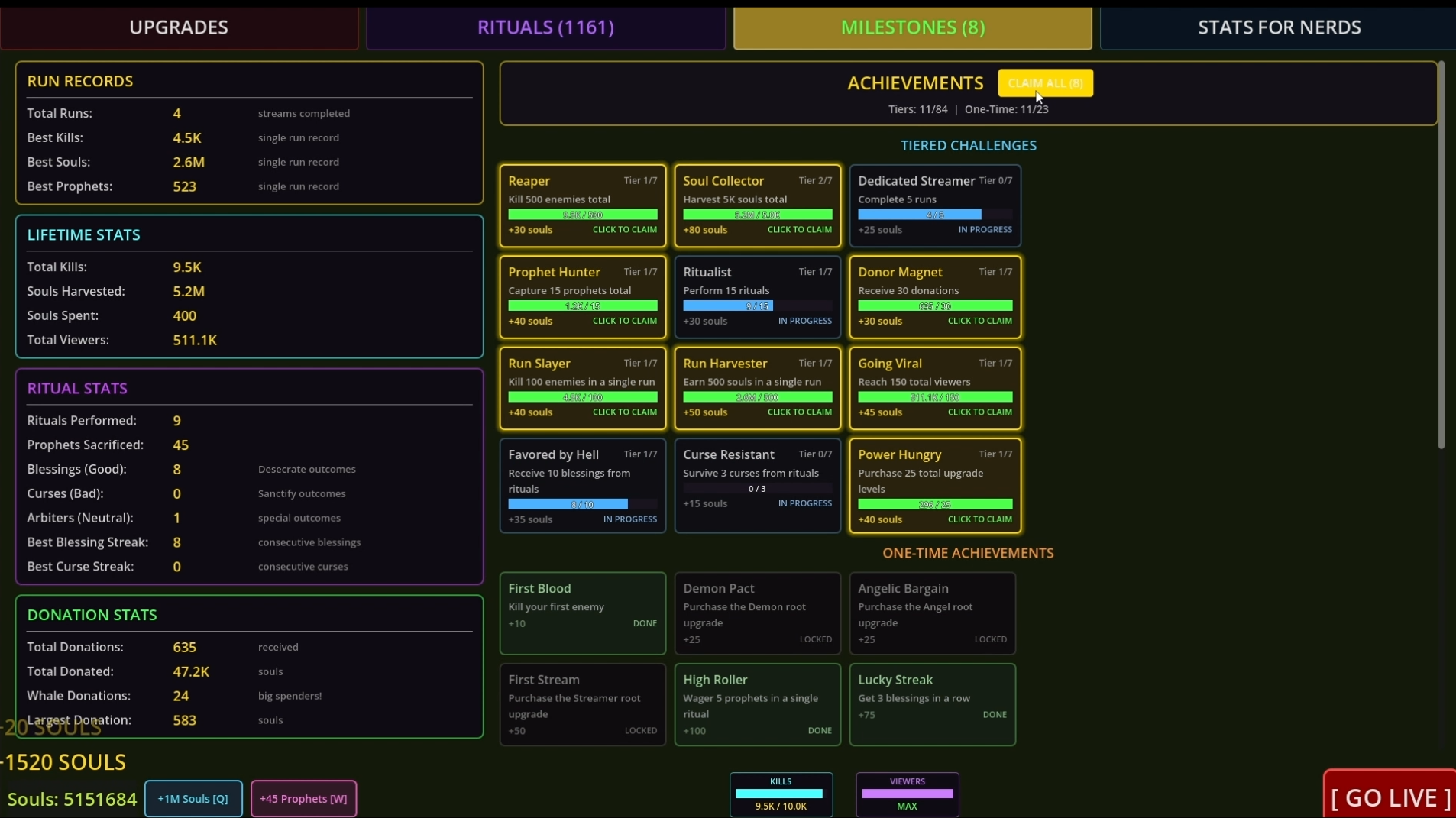The height and width of the screenshot is (818, 1456).
Task: Click the Total Donations value 635
Action: click(185, 647)
